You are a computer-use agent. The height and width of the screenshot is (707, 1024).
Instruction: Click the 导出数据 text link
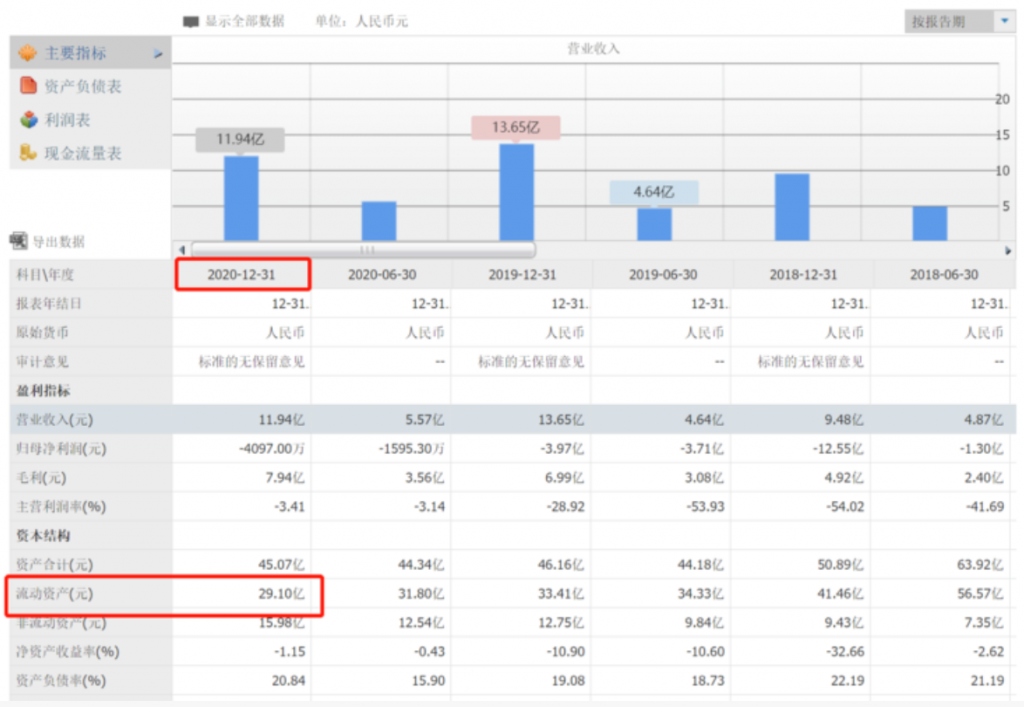click(59, 242)
